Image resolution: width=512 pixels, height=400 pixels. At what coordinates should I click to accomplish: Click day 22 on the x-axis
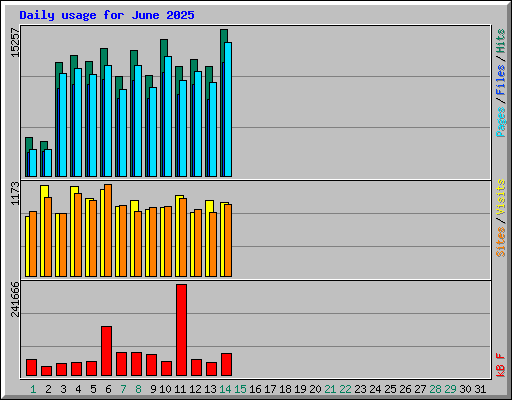click(345, 389)
